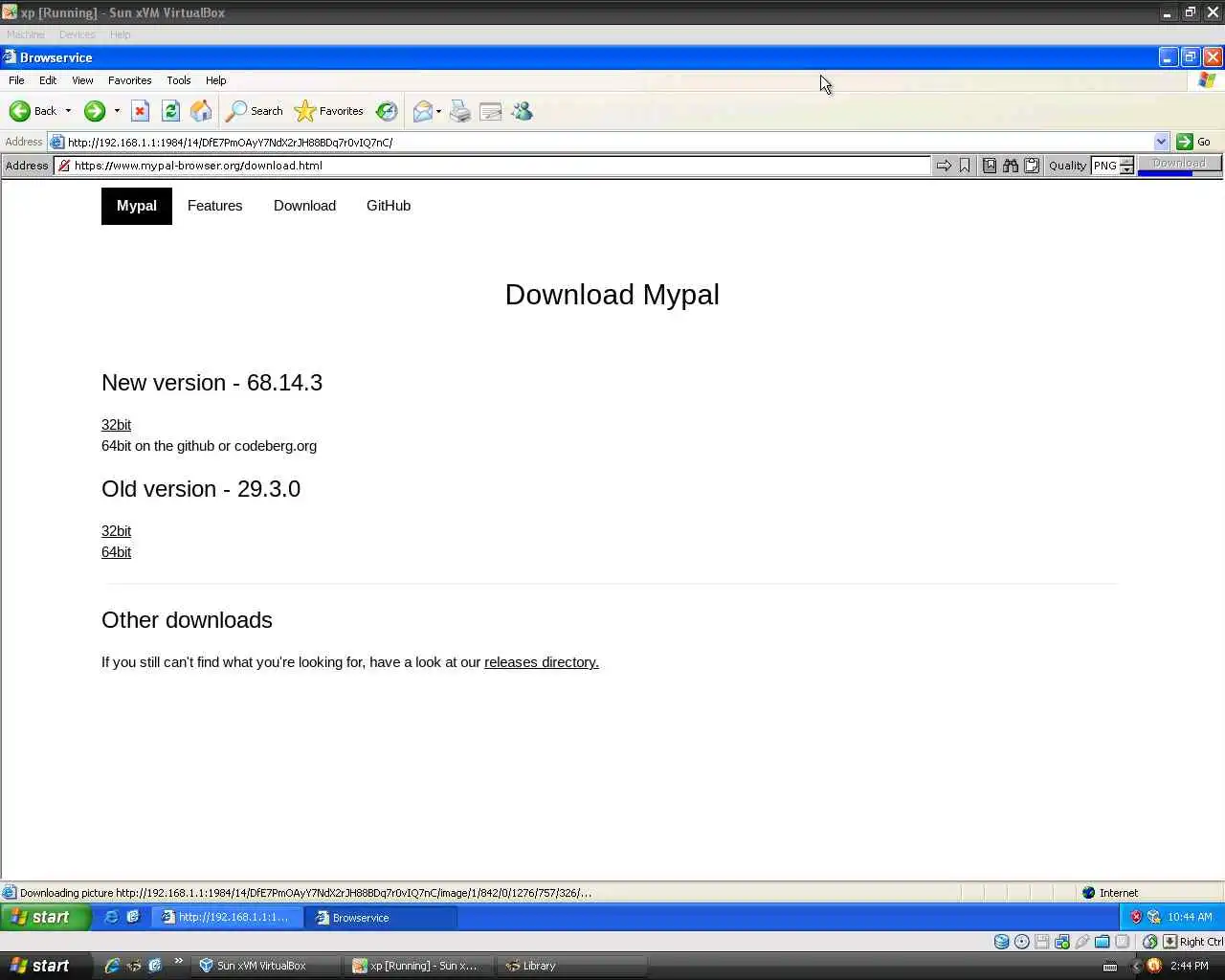Click VirtualBox optical disc status icon
Image resolution: width=1225 pixels, height=980 pixels.
tap(1022, 942)
